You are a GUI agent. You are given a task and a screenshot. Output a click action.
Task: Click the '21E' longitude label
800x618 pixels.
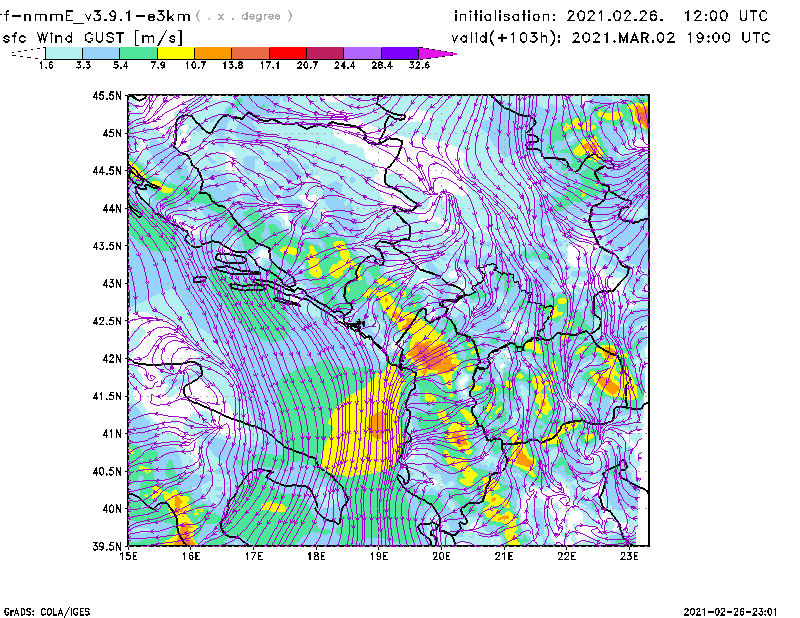pos(504,556)
